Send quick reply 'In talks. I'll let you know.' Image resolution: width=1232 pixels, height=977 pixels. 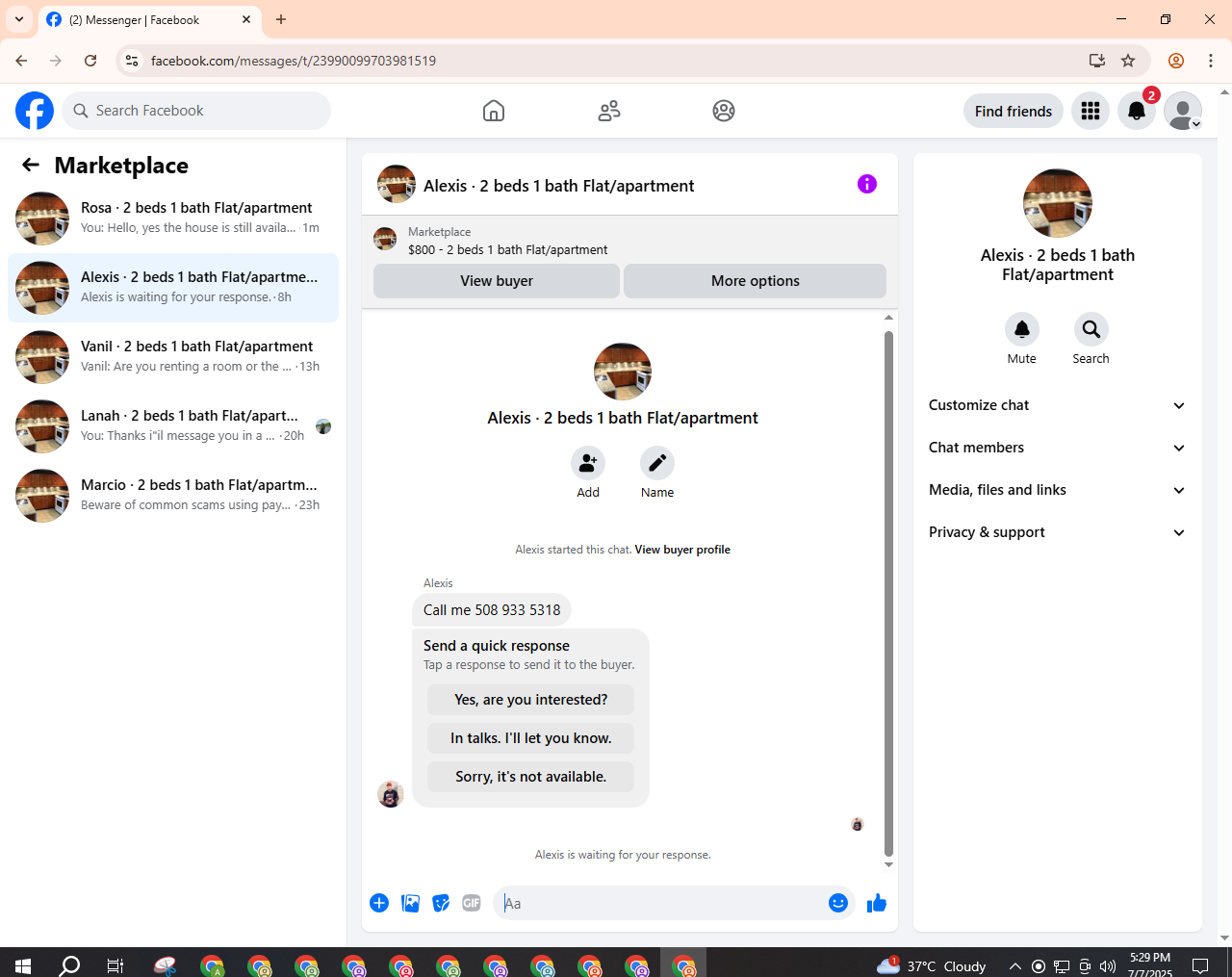click(x=531, y=738)
